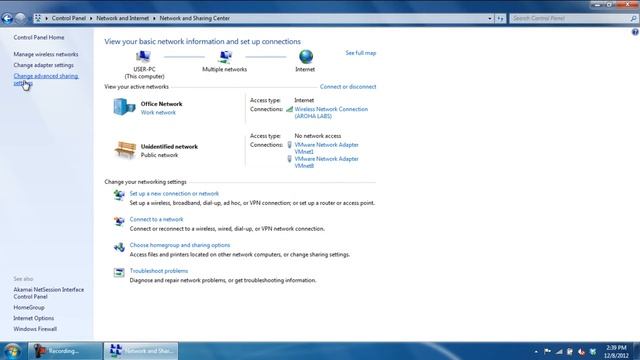This screenshot has width=640, height=360.
Task: Click Connect to a network link
Action: click(156, 219)
